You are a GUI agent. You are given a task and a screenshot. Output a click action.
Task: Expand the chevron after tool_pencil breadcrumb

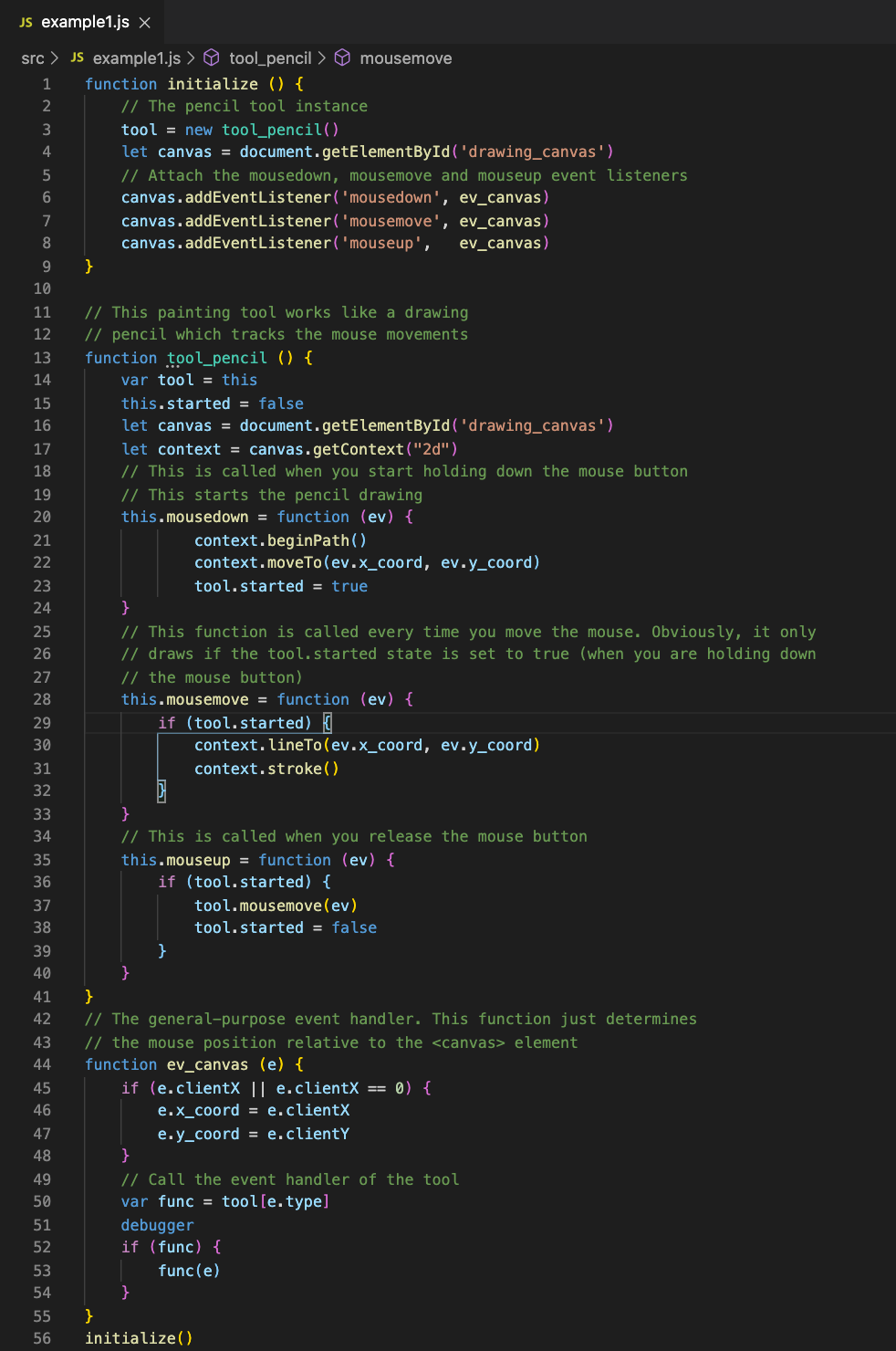click(x=321, y=58)
